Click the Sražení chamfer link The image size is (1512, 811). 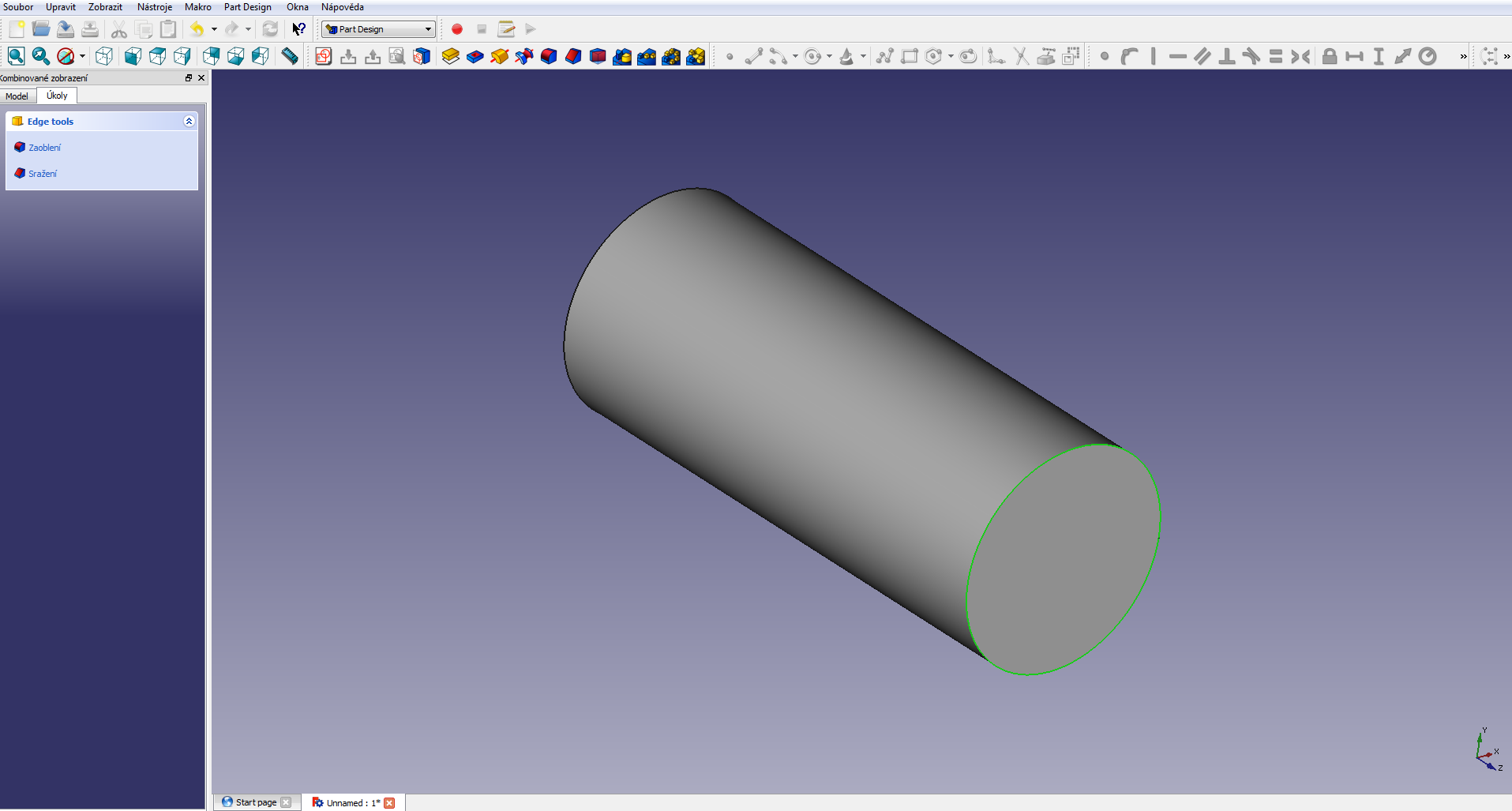43,174
